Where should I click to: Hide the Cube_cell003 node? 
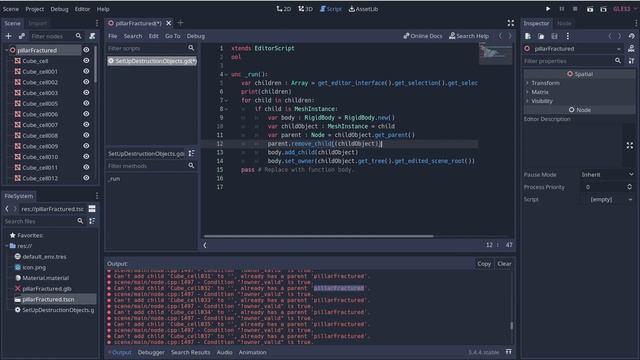[86, 93]
